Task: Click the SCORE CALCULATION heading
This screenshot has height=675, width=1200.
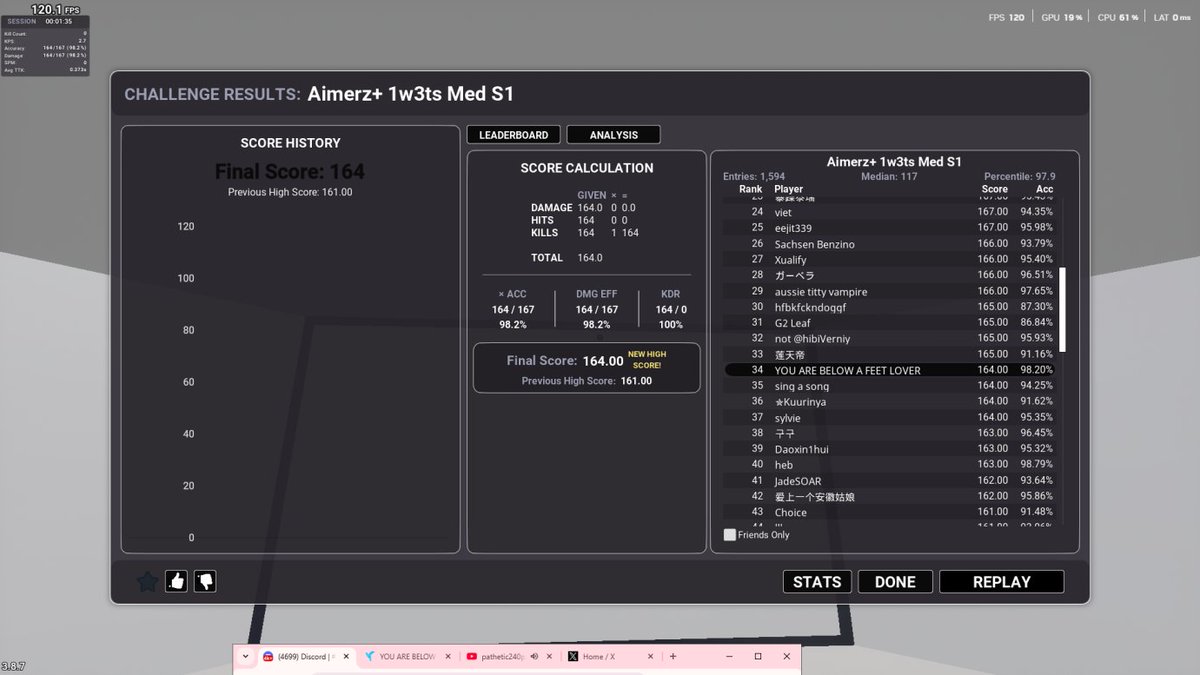Action: tap(587, 168)
